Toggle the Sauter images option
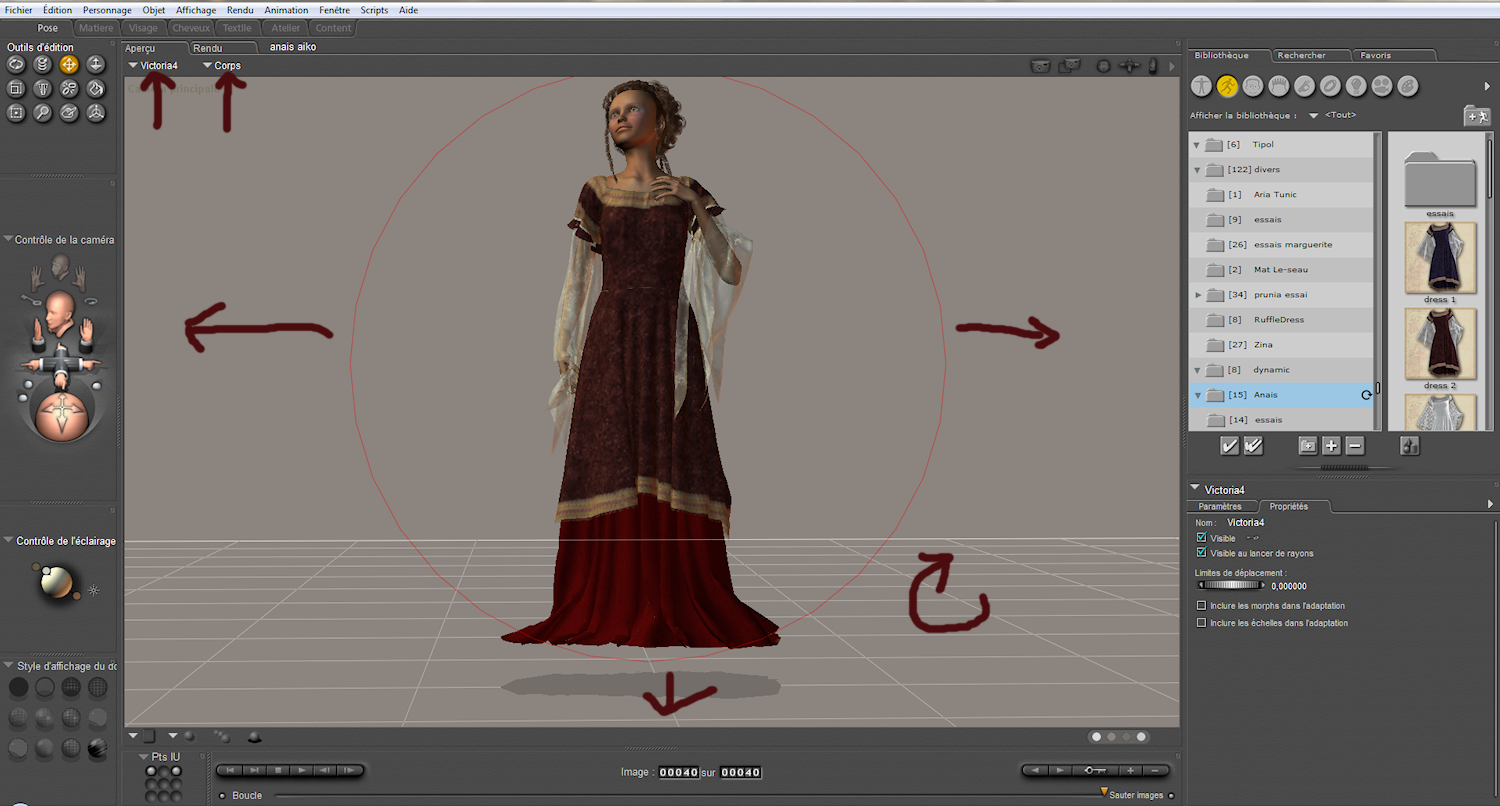Screen dimensions: 1500x806 [1171, 796]
